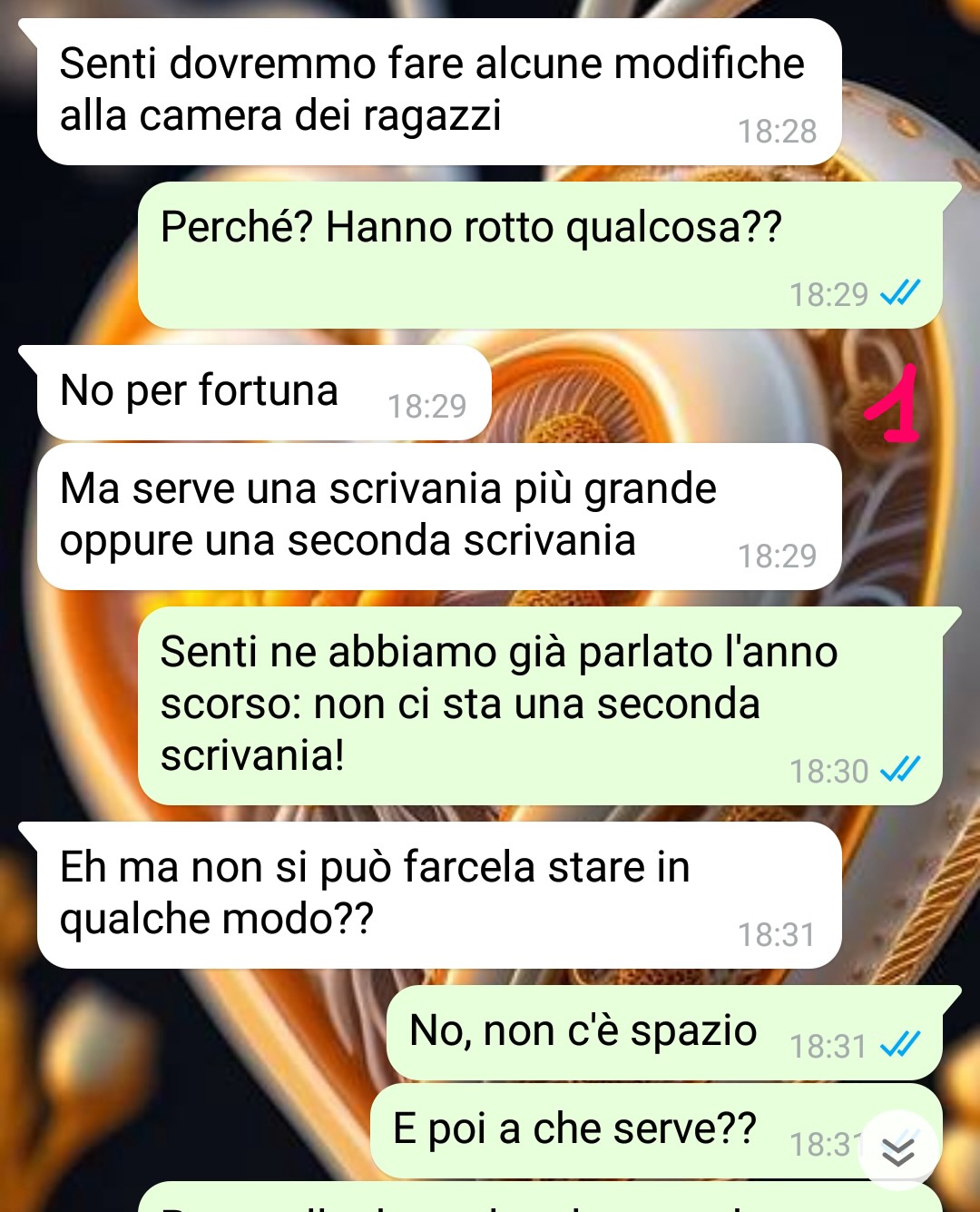
Task: Click the 18:31 timestamp on 'qualche modo??' message
Action: tap(777, 934)
